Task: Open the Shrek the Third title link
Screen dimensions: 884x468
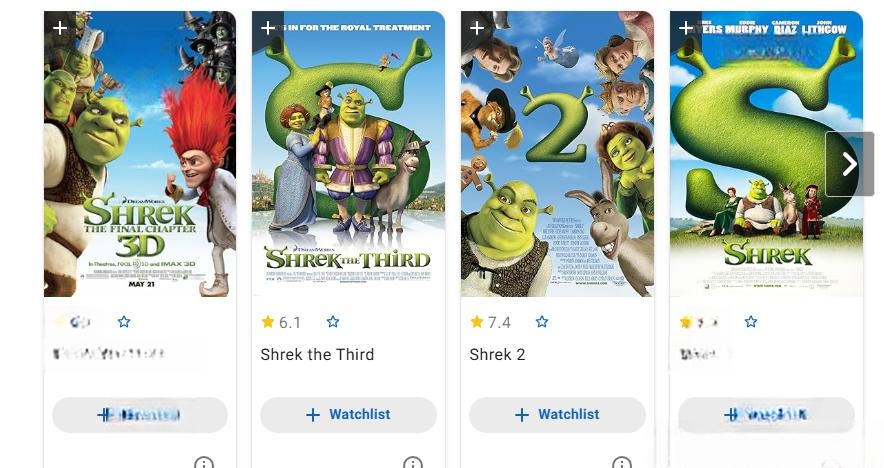Action: [317, 355]
